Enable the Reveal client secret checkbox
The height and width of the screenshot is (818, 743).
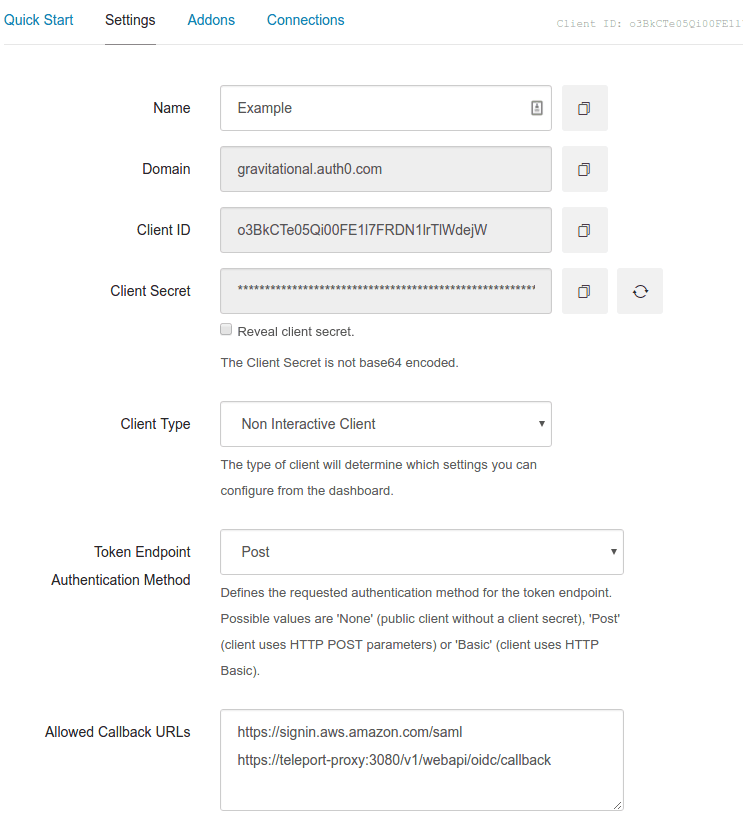[x=226, y=329]
